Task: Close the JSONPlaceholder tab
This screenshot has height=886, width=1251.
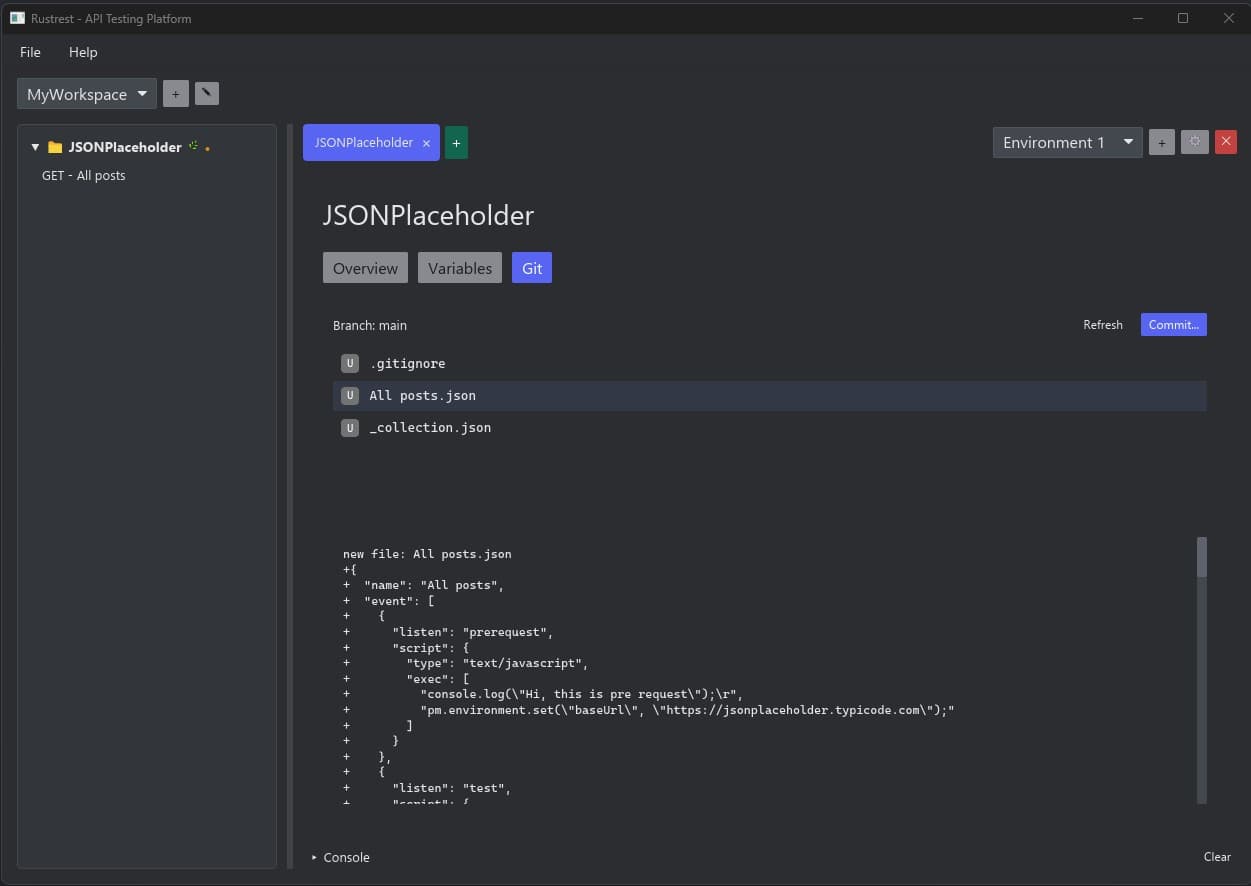Action: pos(426,143)
